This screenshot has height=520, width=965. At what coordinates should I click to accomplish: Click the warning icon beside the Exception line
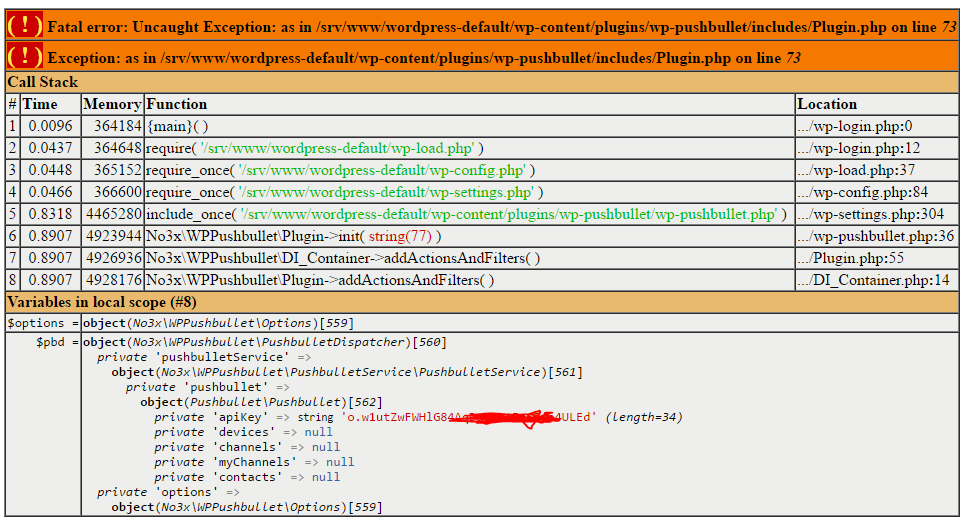pyautogui.click(x=25, y=57)
